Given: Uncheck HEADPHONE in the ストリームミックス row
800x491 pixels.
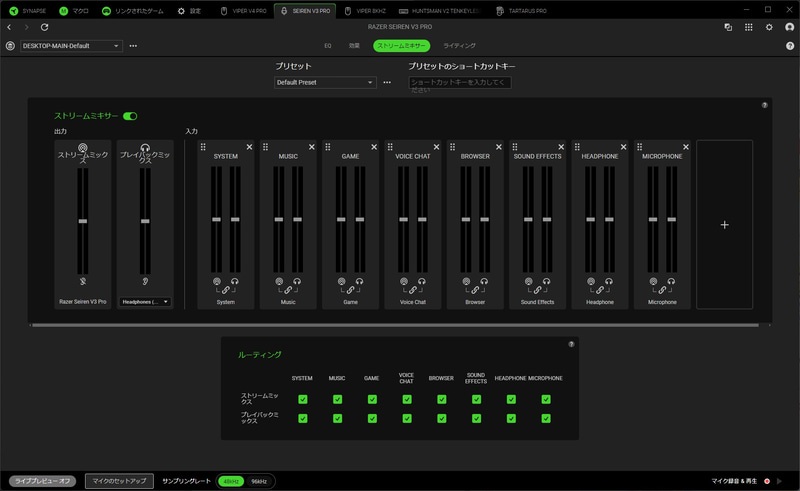Looking at the screenshot, I should click(x=511, y=399).
